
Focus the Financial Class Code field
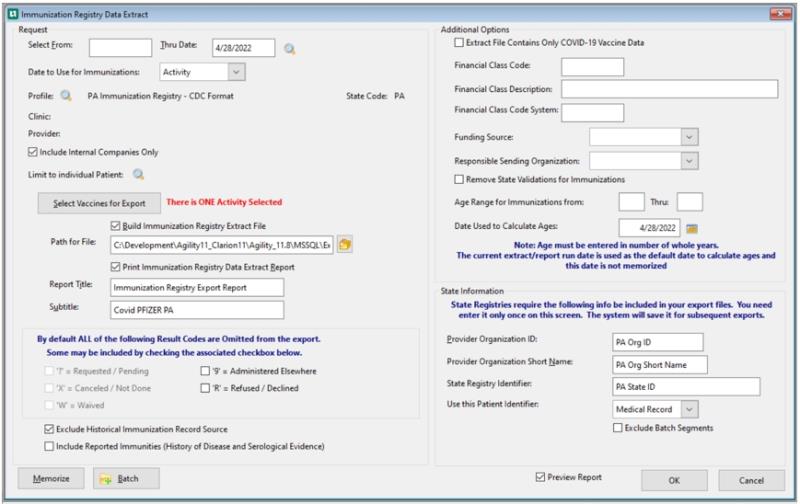pos(592,67)
